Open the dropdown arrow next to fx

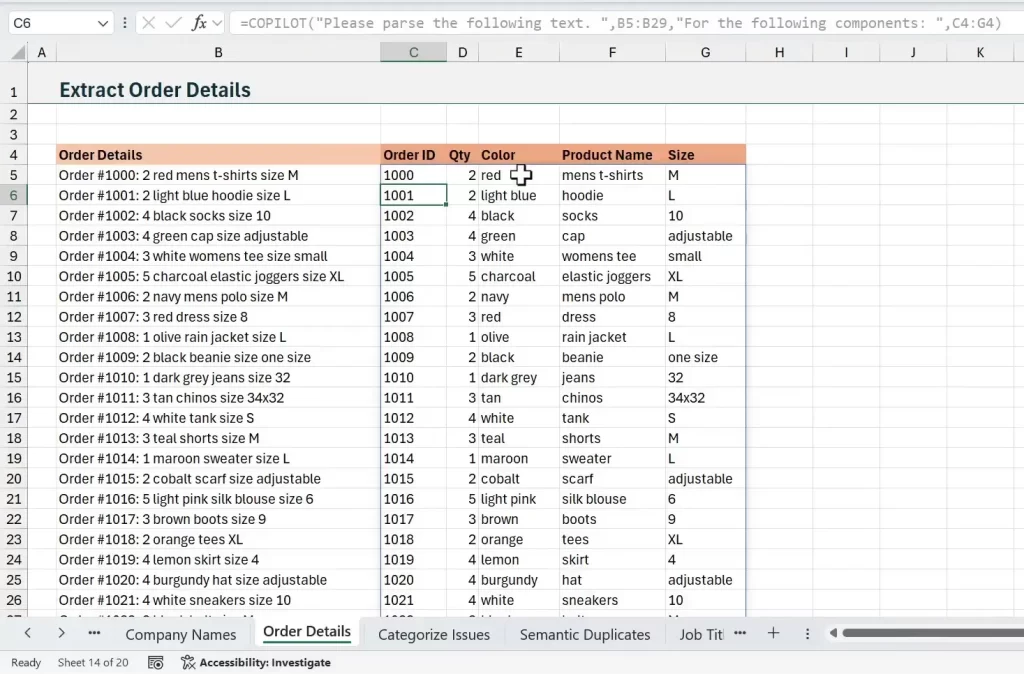218,23
